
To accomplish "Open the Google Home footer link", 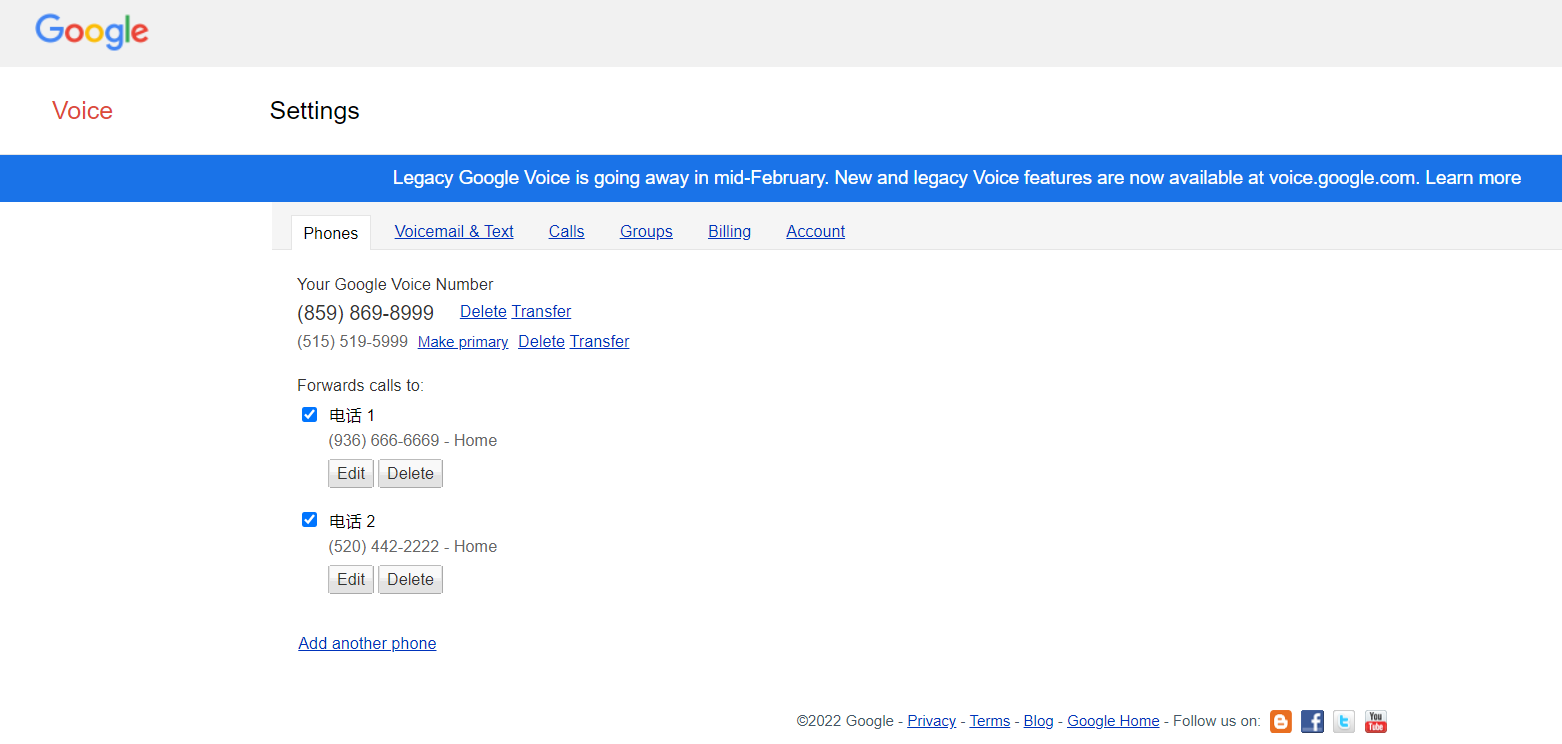I will pos(1113,721).
